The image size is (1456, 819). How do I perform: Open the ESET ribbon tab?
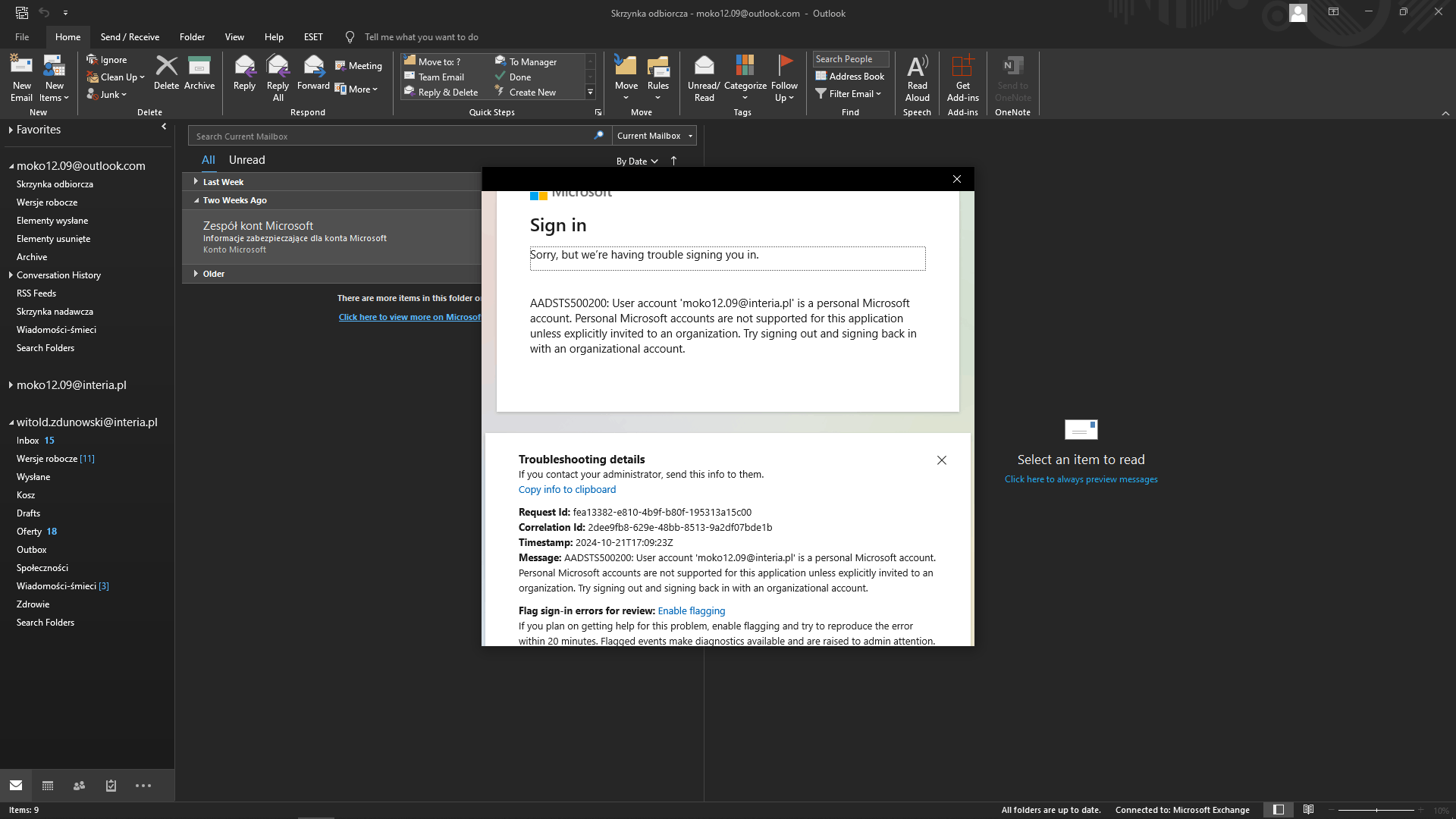(x=313, y=36)
